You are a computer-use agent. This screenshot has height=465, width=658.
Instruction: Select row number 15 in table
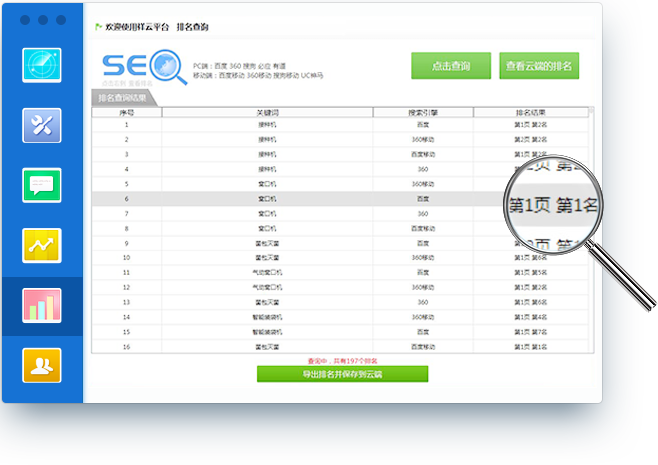tap(340, 332)
